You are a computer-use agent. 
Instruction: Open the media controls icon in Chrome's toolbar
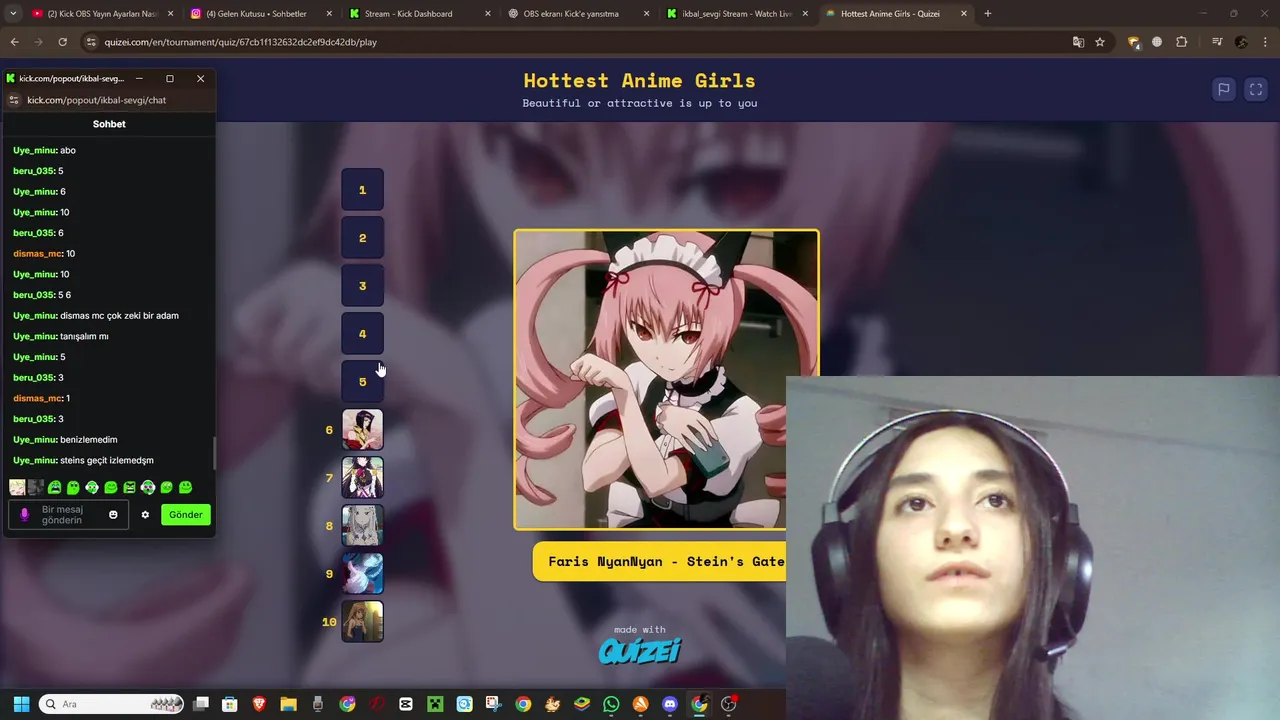1217,42
